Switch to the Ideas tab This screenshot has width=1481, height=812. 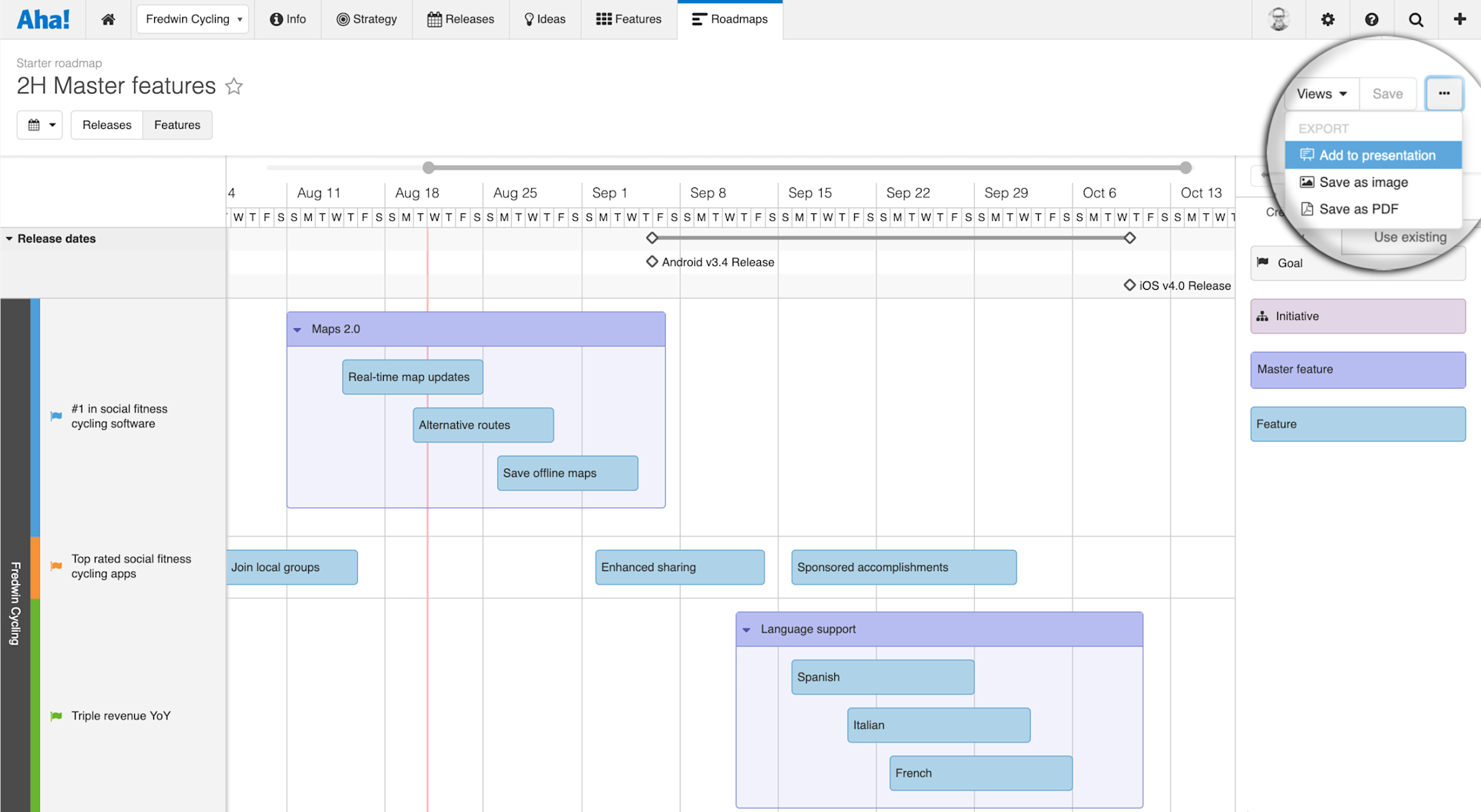[x=545, y=19]
